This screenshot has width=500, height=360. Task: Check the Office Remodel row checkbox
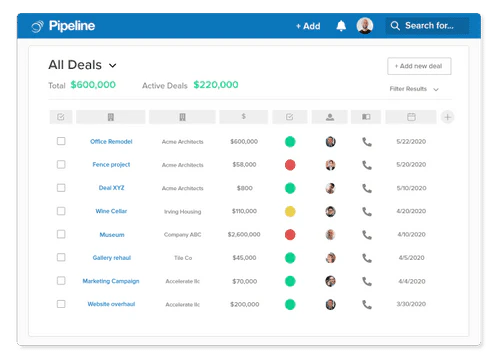click(61, 141)
